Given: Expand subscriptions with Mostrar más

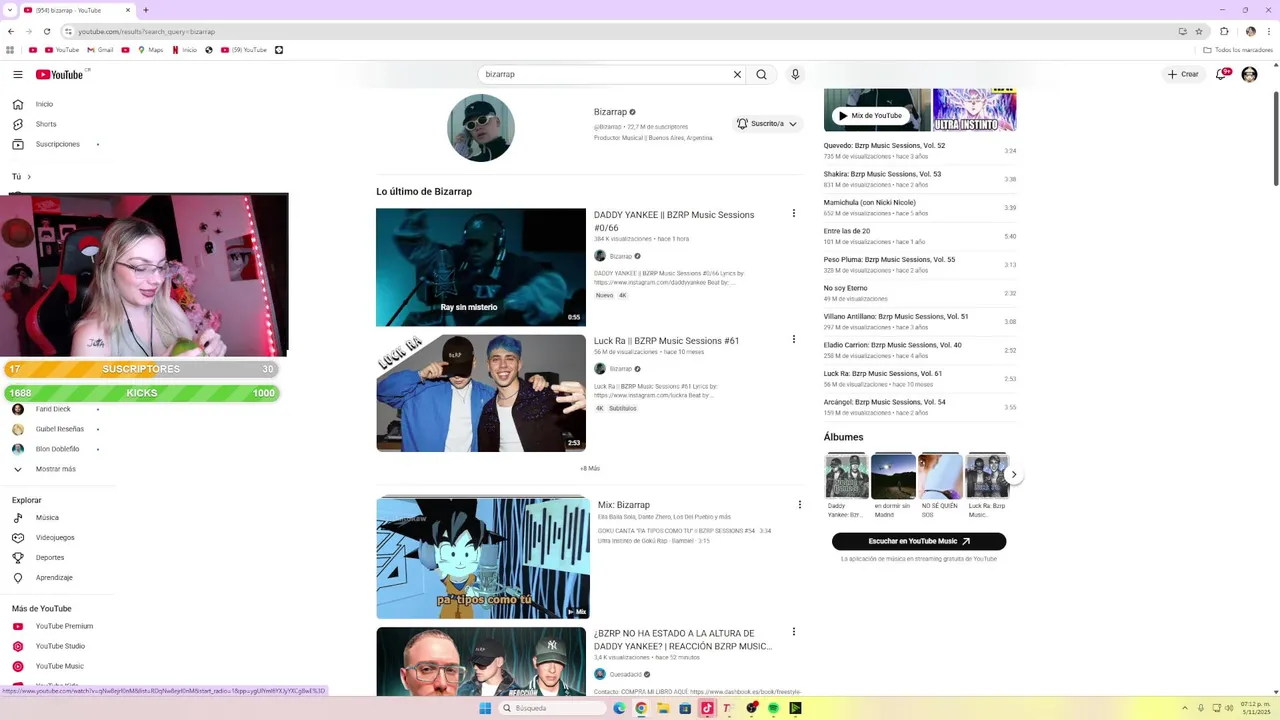Looking at the screenshot, I should [55, 469].
